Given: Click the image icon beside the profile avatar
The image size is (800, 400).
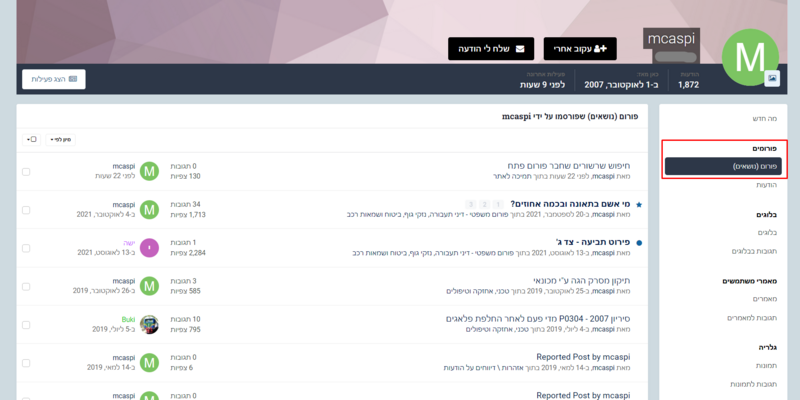Looking at the screenshot, I should point(772,79).
